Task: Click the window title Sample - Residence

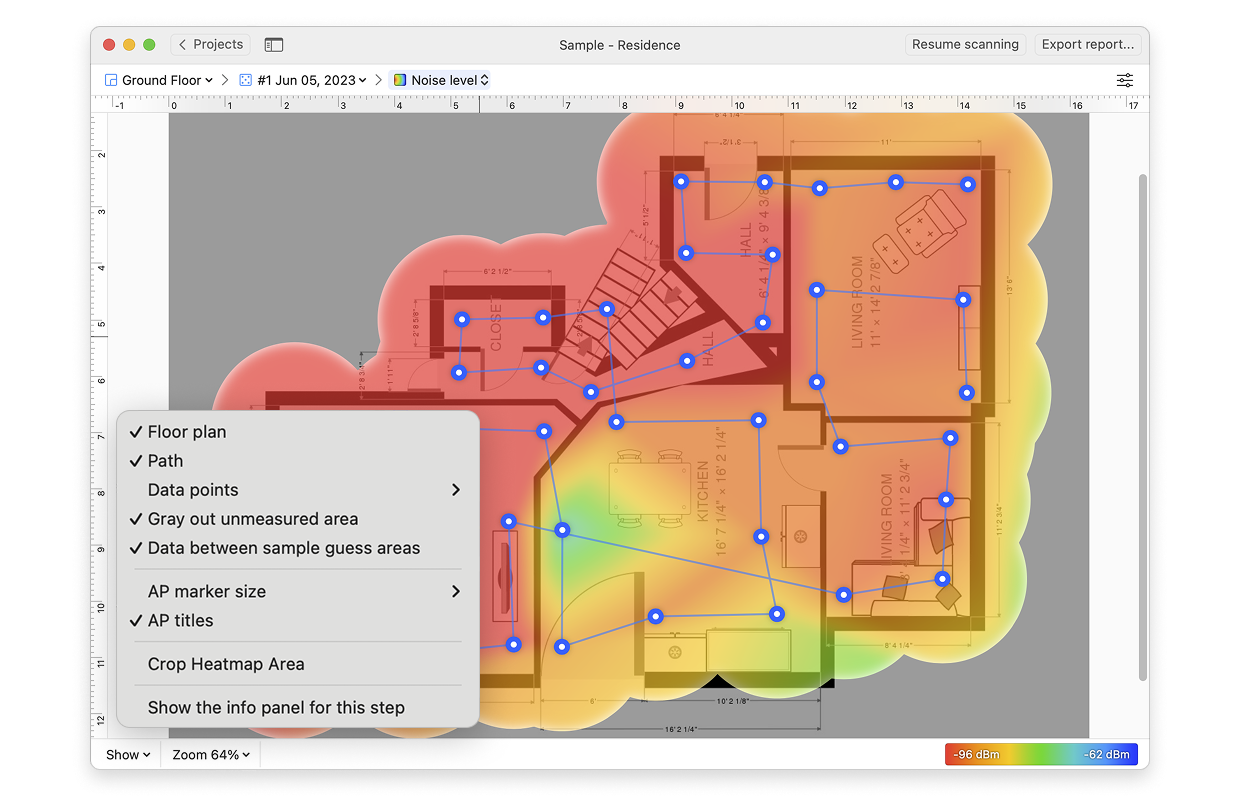Action: 620,45
